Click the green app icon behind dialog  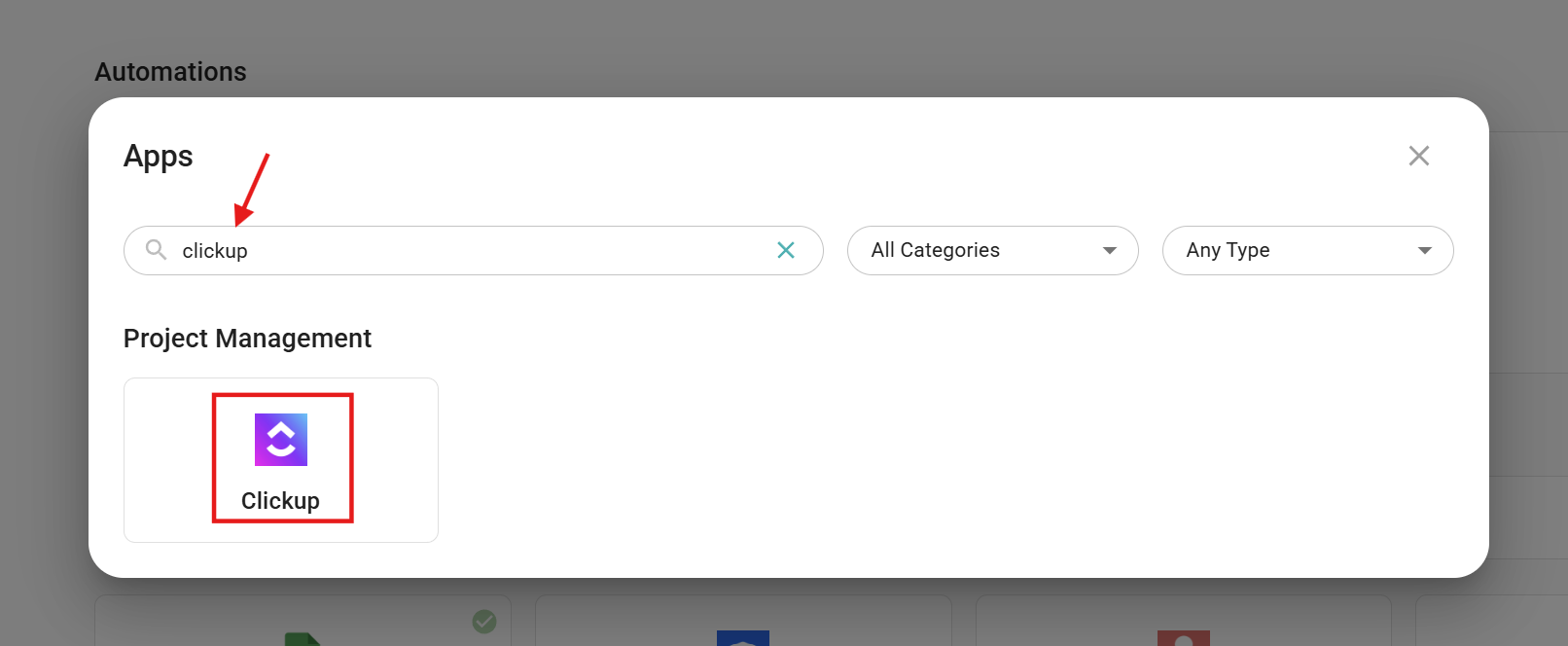(303, 638)
